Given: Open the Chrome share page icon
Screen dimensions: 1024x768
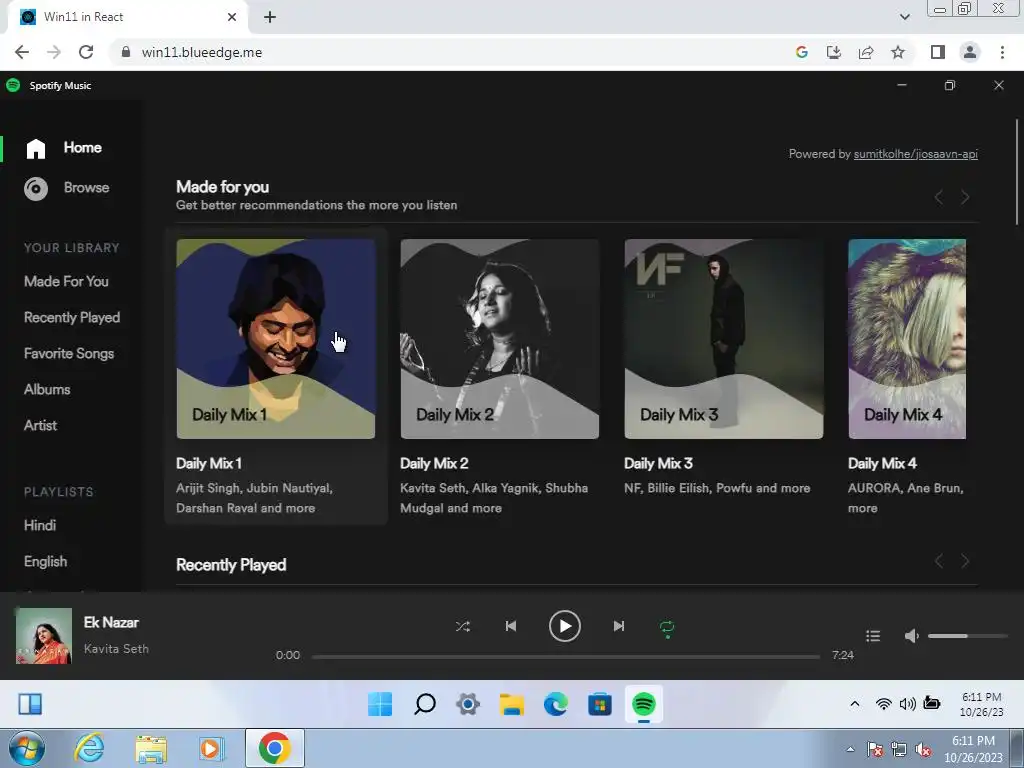Looking at the screenshot, I should (866, 52).
